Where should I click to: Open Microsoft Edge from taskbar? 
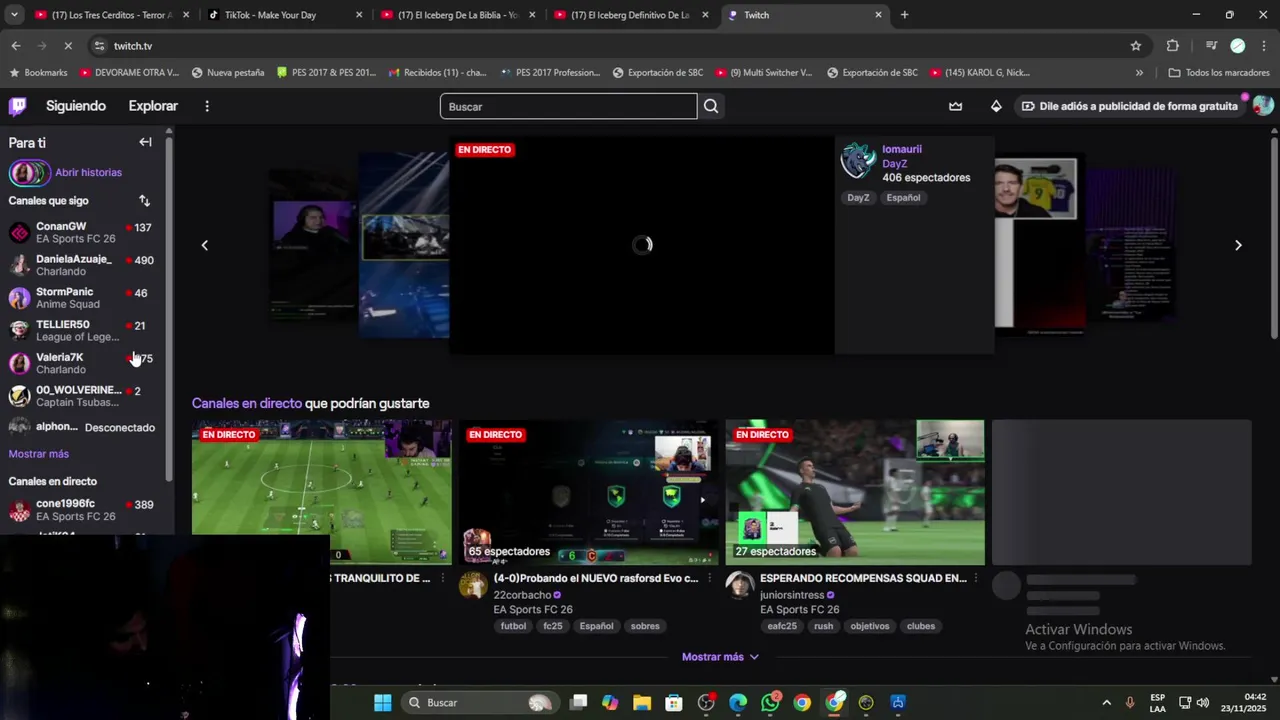(738, 703)
